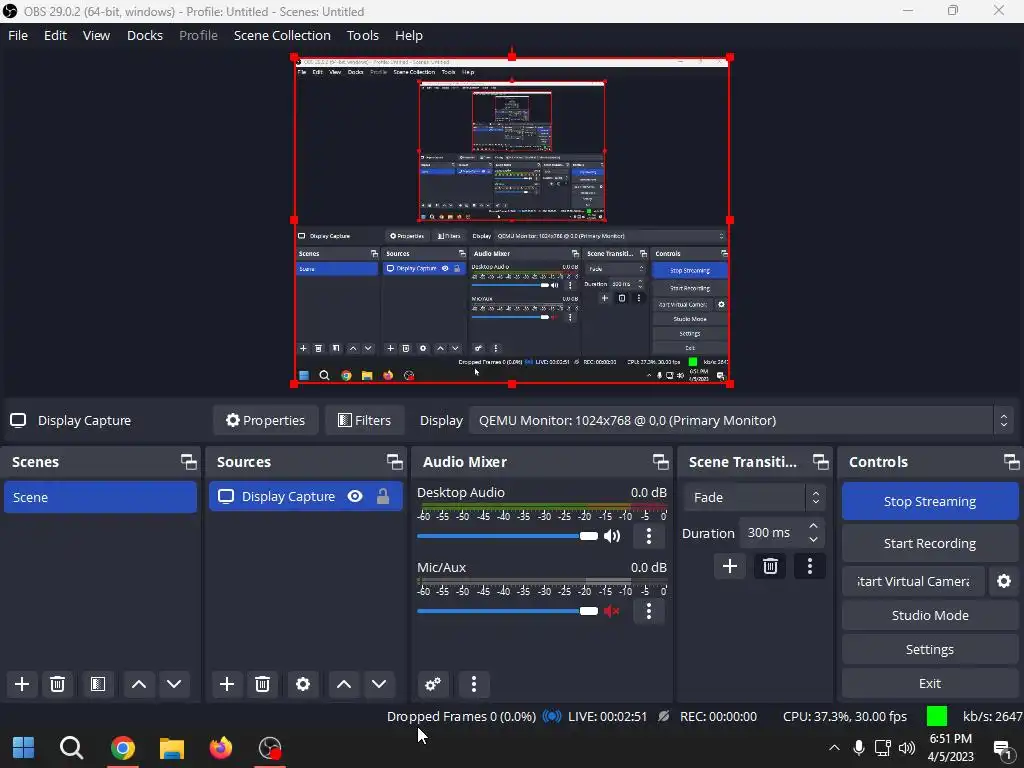The height and width of the screenshot is (768, 1024).
Task: Open the Docks menu
Action: pos(144,35)
